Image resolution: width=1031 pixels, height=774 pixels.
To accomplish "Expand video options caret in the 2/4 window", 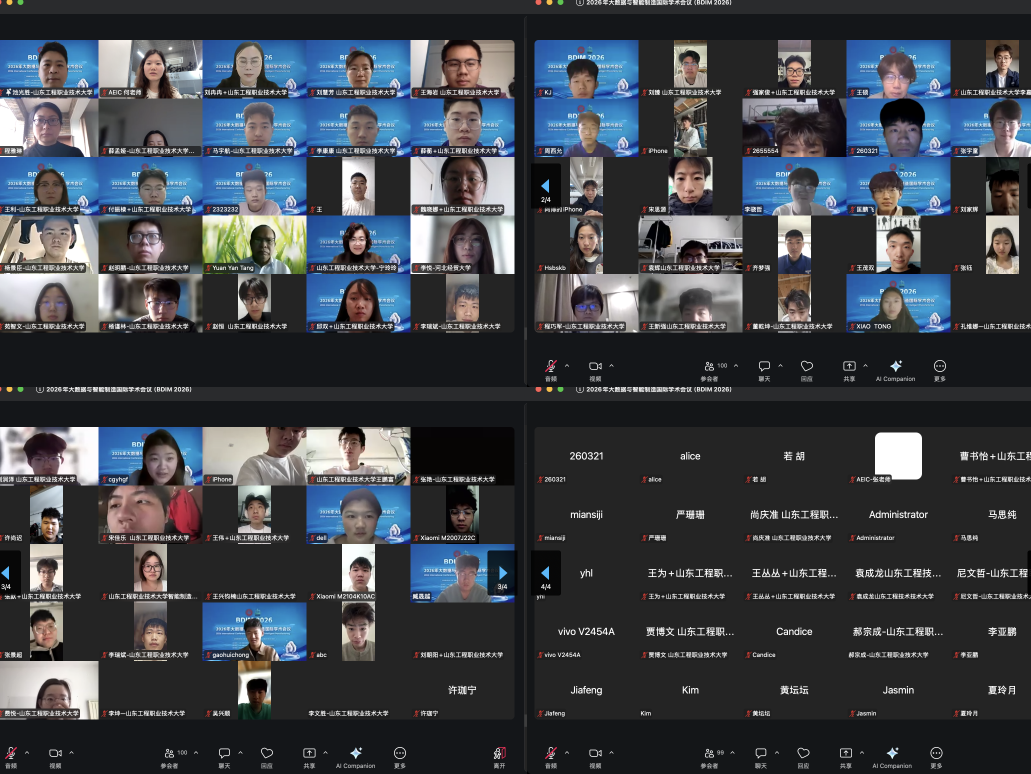I will click(x=611, y=366).
